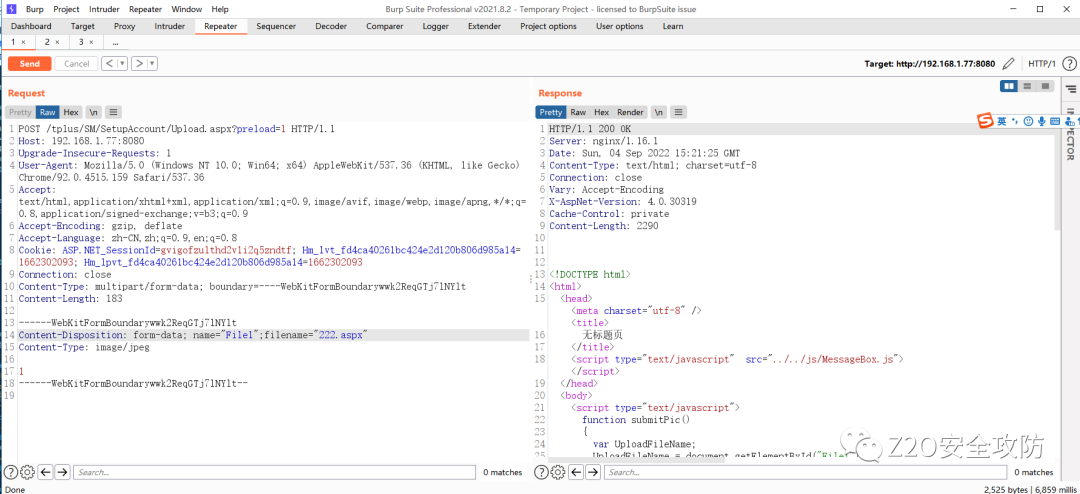Toggle non-printable characters in Request pane

(94, 112)
